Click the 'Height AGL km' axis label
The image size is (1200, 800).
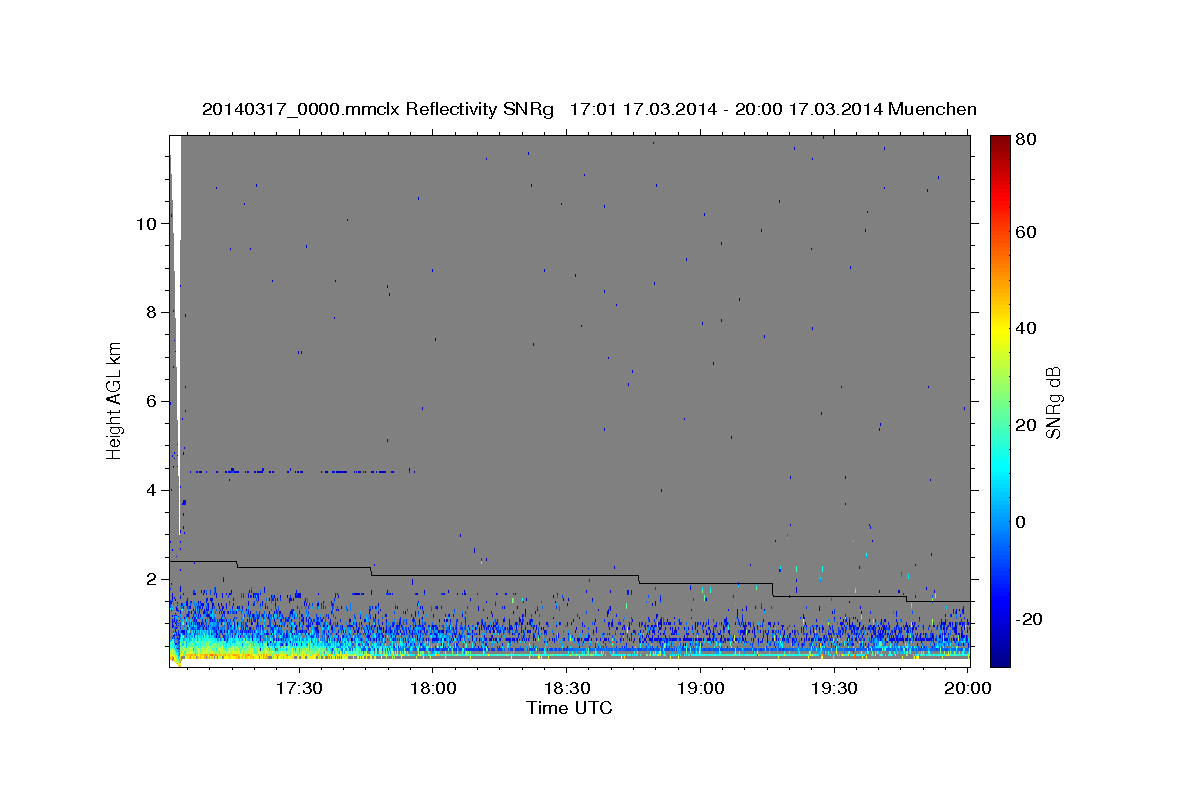[x=115, y=401]
